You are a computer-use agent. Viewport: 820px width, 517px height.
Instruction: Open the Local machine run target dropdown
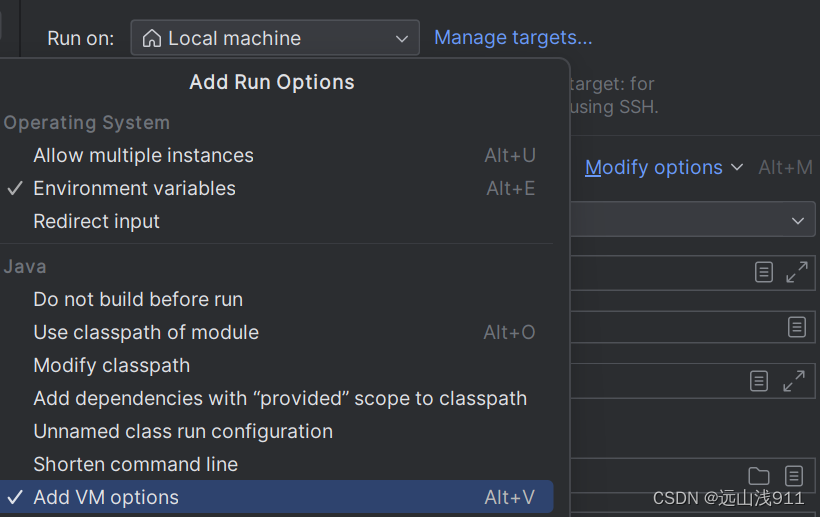click(x=275, y=39)
